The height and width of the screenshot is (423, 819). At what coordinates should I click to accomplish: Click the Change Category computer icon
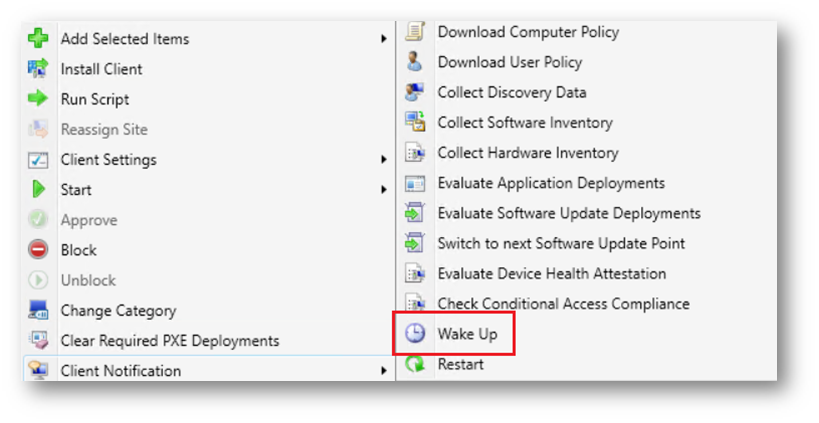(x=38, y=310)
